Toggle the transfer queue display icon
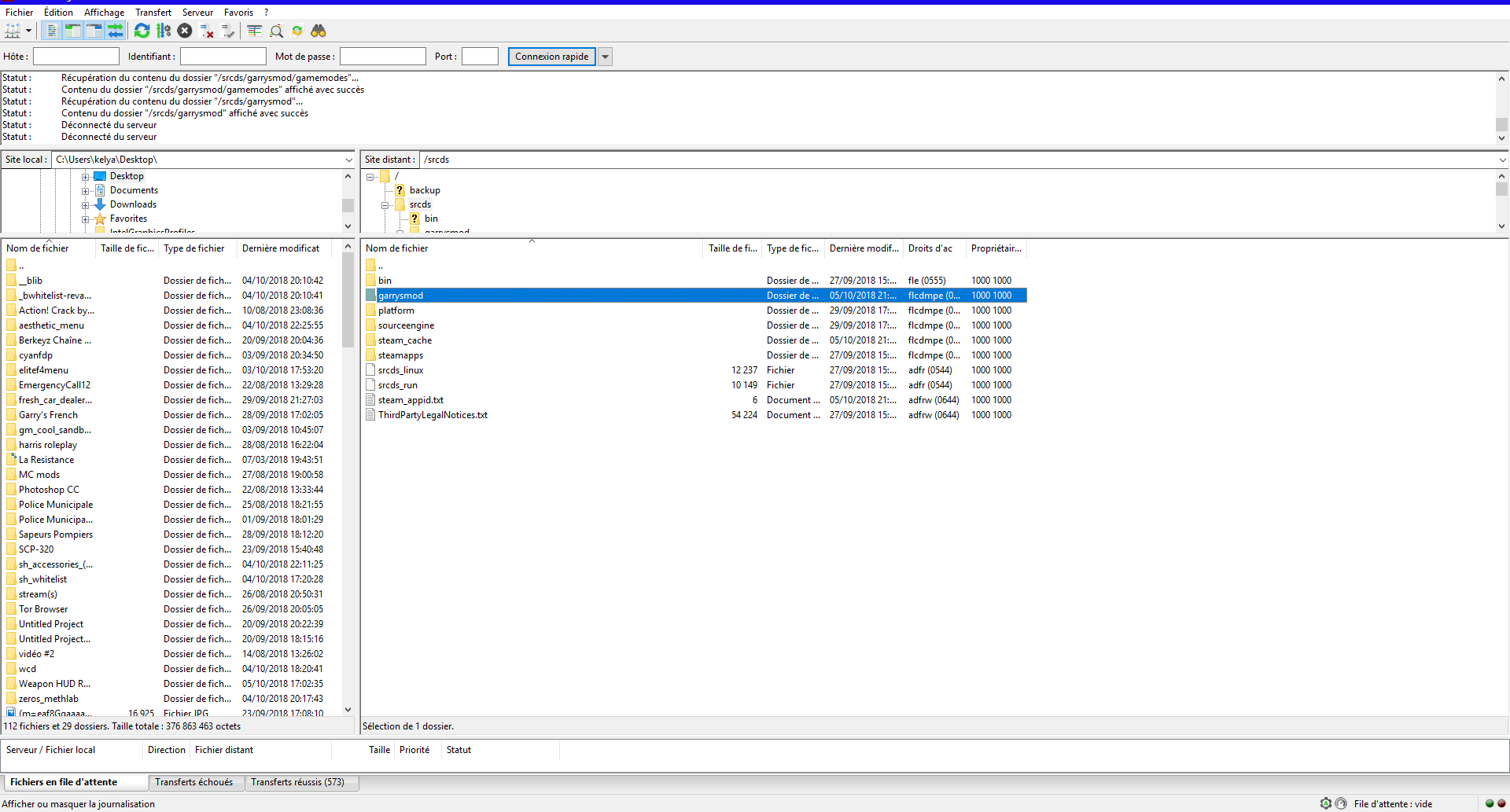Viewport: 1510px width, 812px height. [x=115, y=31]
